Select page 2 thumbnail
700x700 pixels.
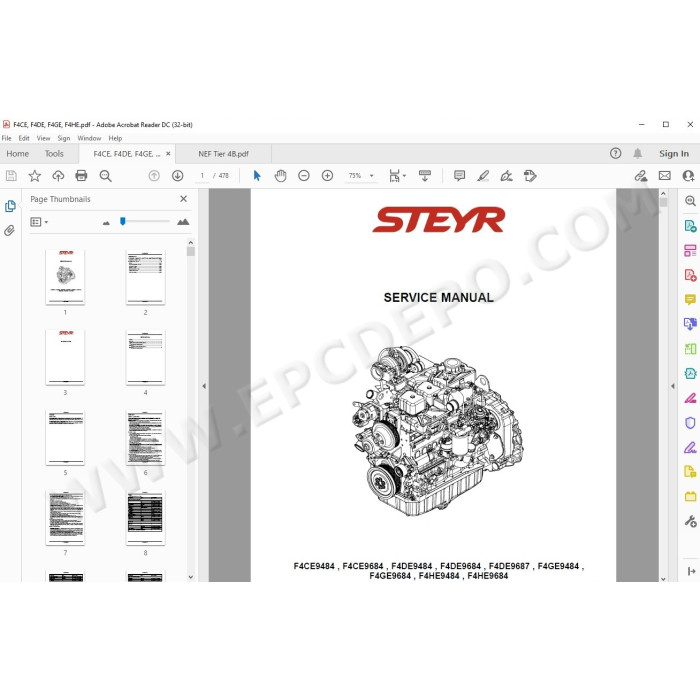pyautogui.click(x=146, y=277)
